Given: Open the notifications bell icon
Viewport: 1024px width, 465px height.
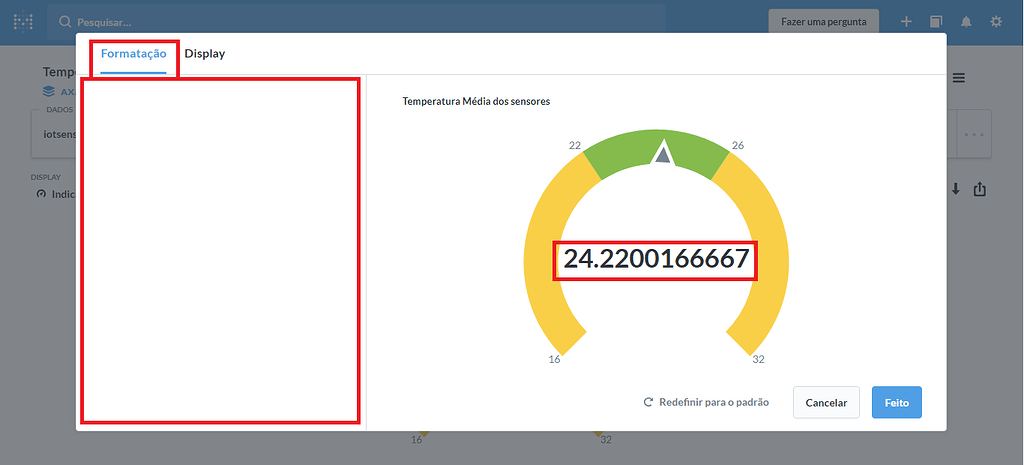Looking at the screenshot, I should 966,21.
